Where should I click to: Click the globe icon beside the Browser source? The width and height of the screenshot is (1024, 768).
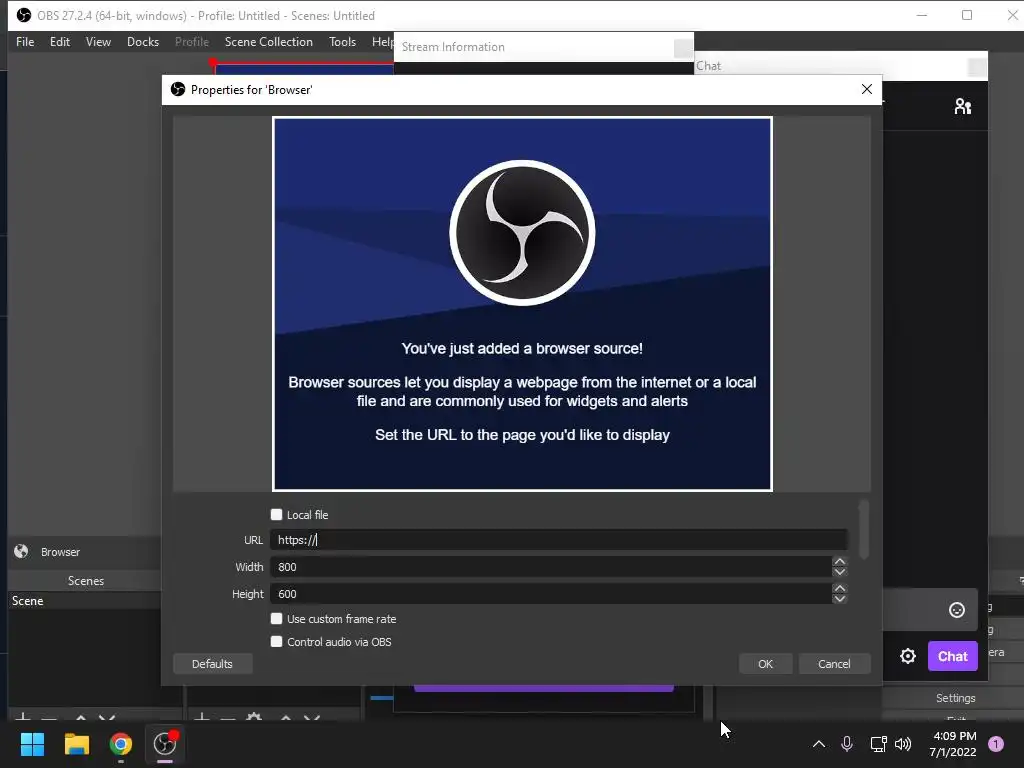(21, 551)
